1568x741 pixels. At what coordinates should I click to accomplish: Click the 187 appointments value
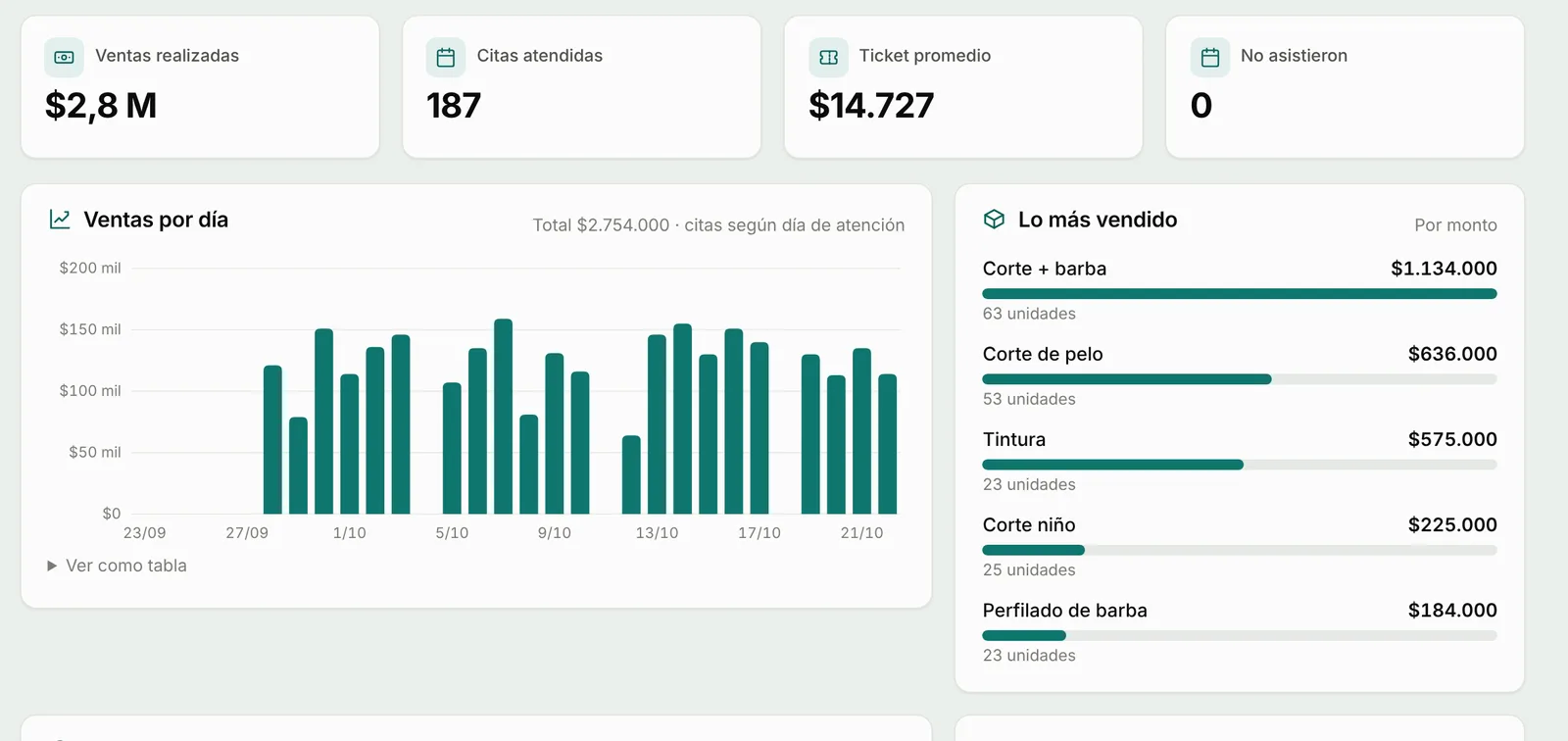[454, 105]
